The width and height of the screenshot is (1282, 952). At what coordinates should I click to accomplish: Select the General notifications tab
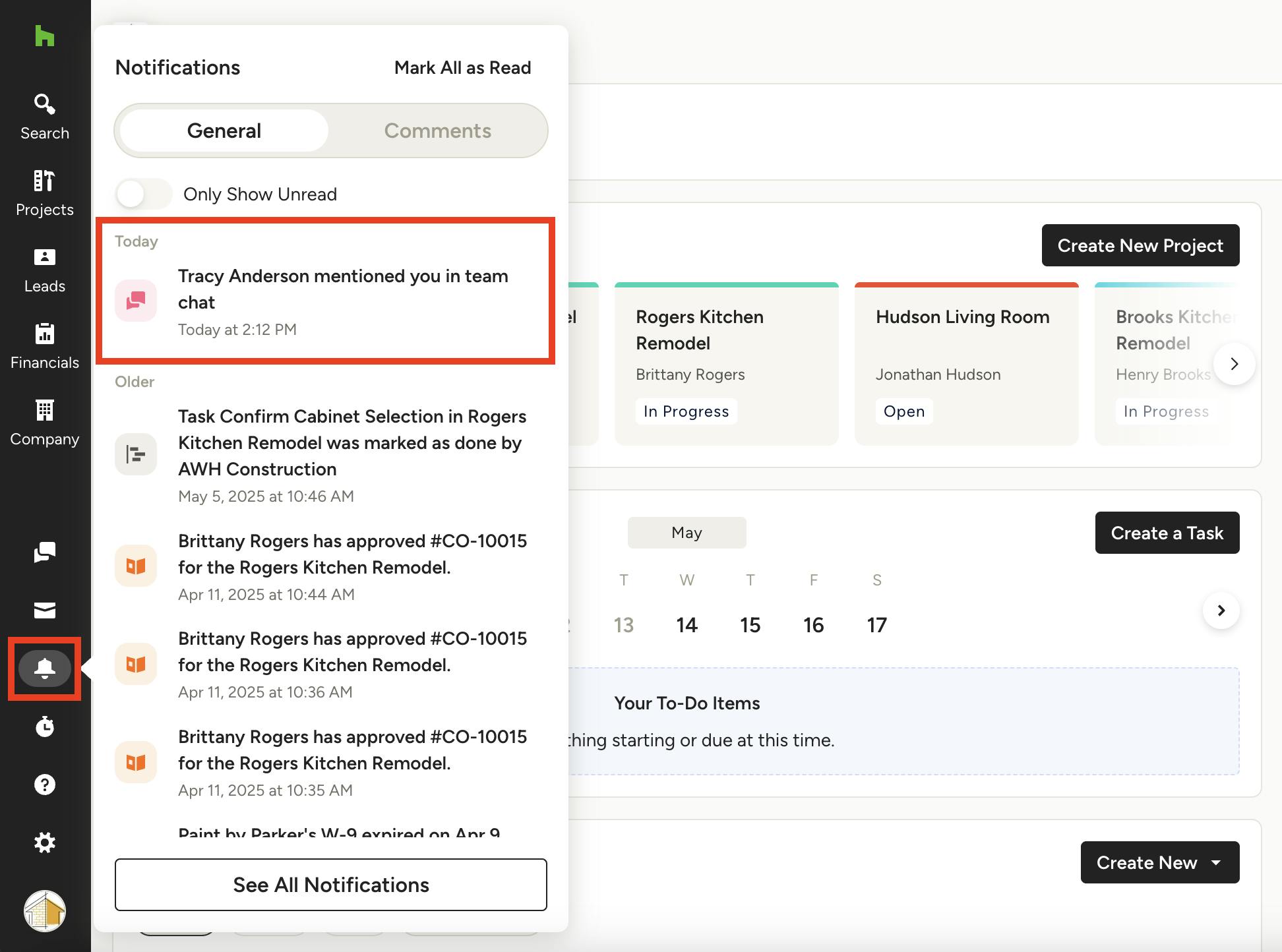click(224, 131)
